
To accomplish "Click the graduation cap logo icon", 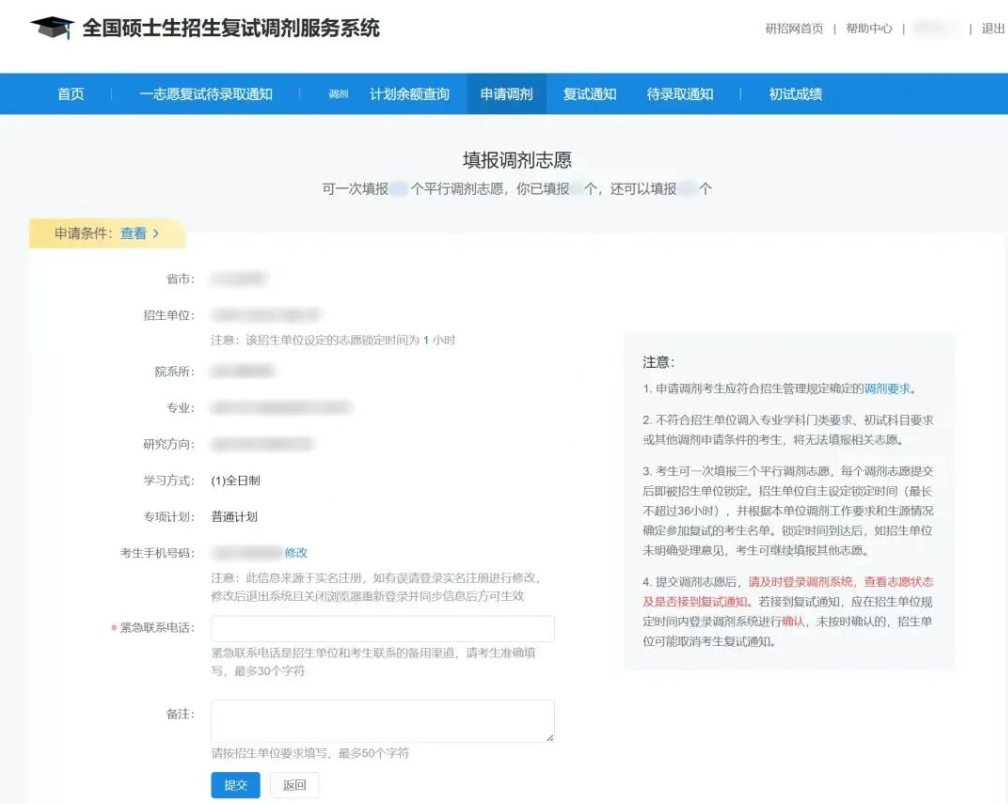I will click(52, 29).
